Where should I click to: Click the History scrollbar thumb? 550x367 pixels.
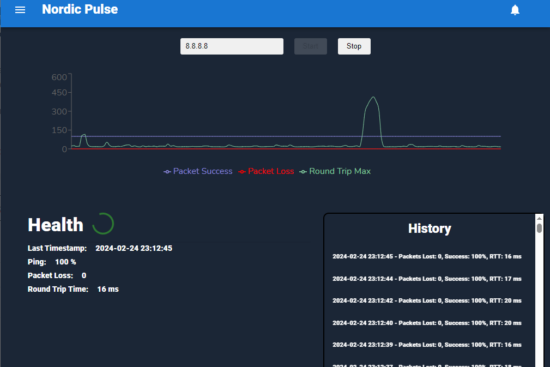coord(539,228)
